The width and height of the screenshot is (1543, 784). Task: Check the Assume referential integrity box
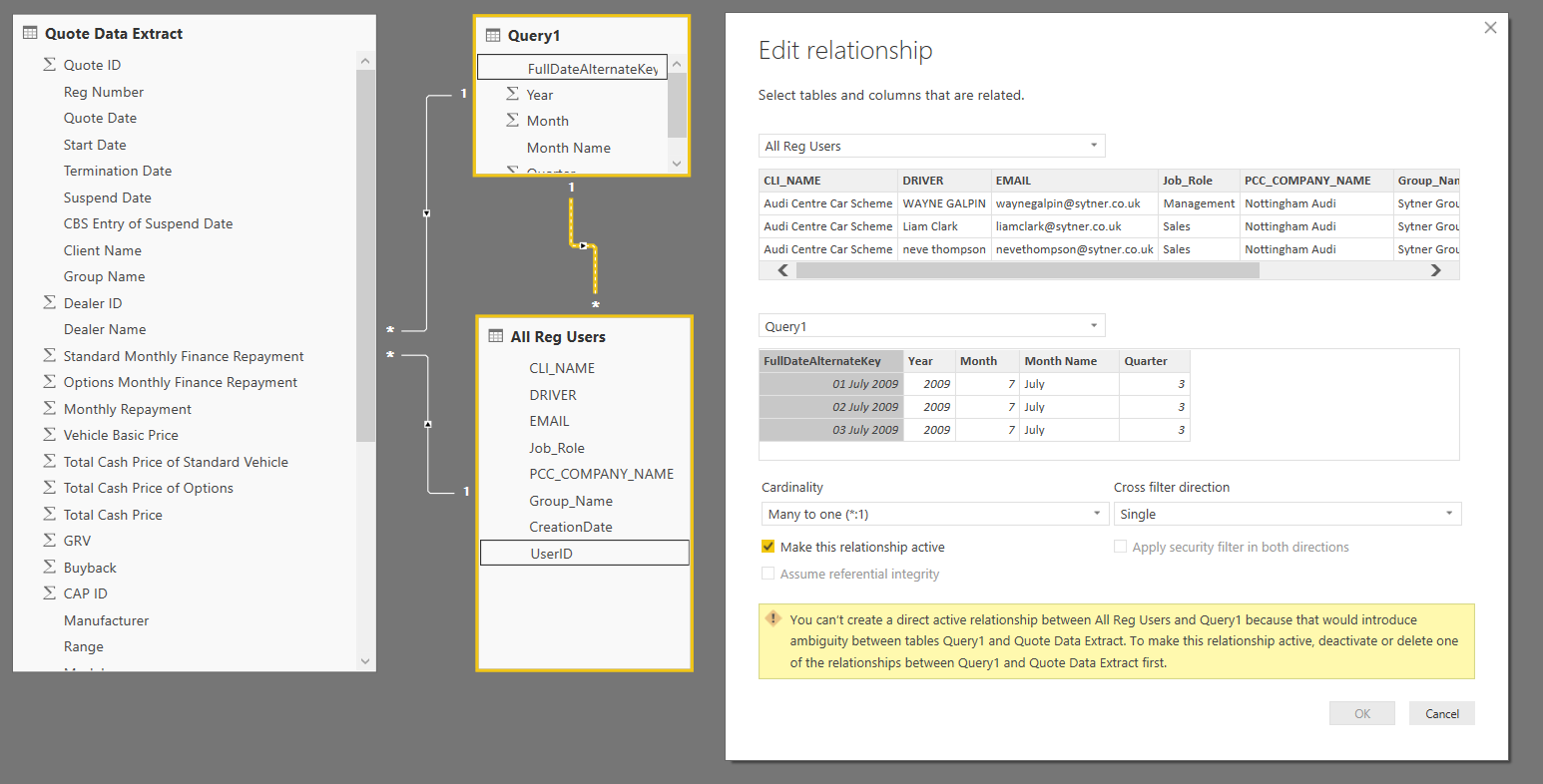tap(768, 574)
